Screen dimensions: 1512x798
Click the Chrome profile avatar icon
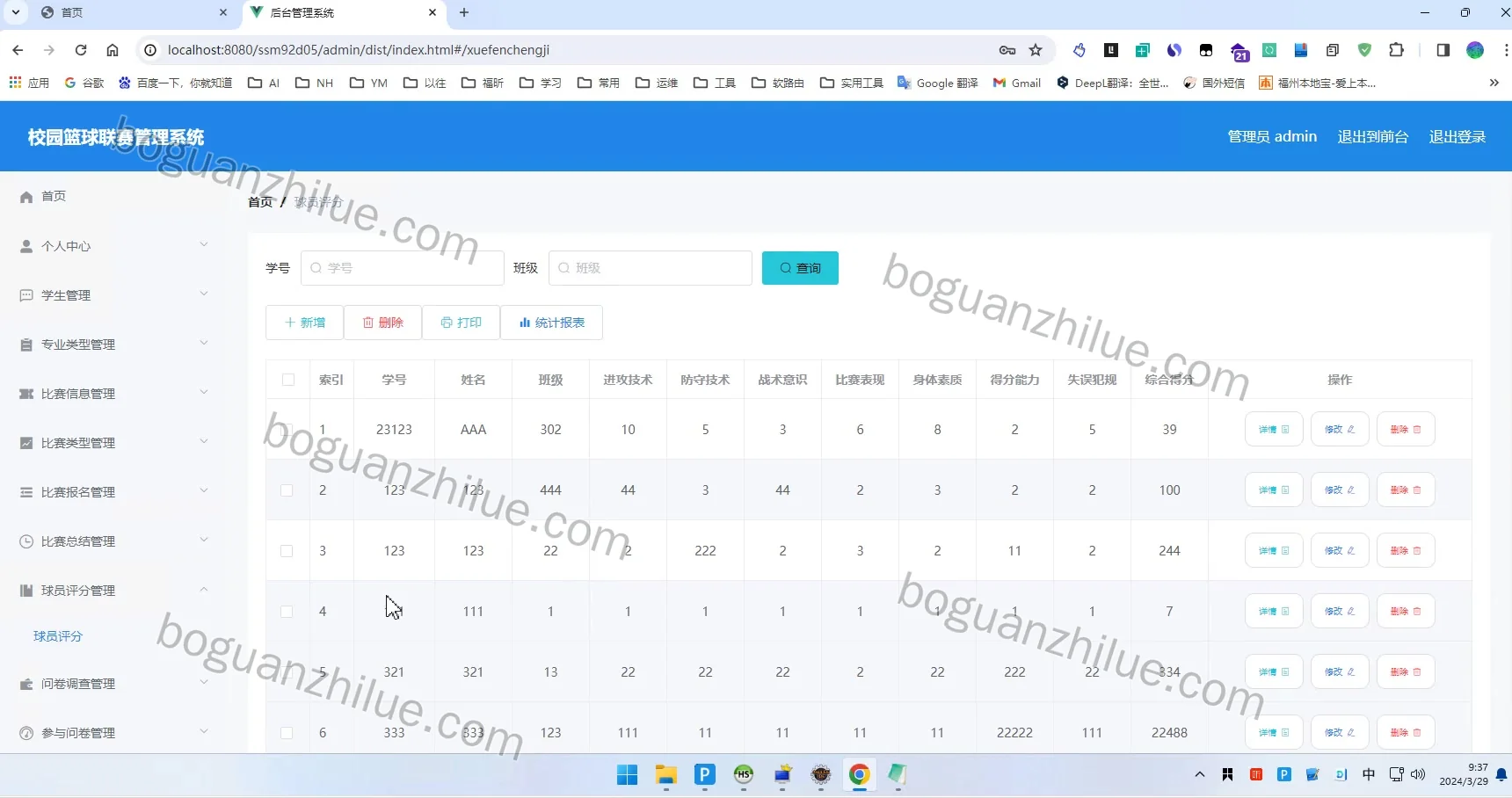click(1475, 50)
